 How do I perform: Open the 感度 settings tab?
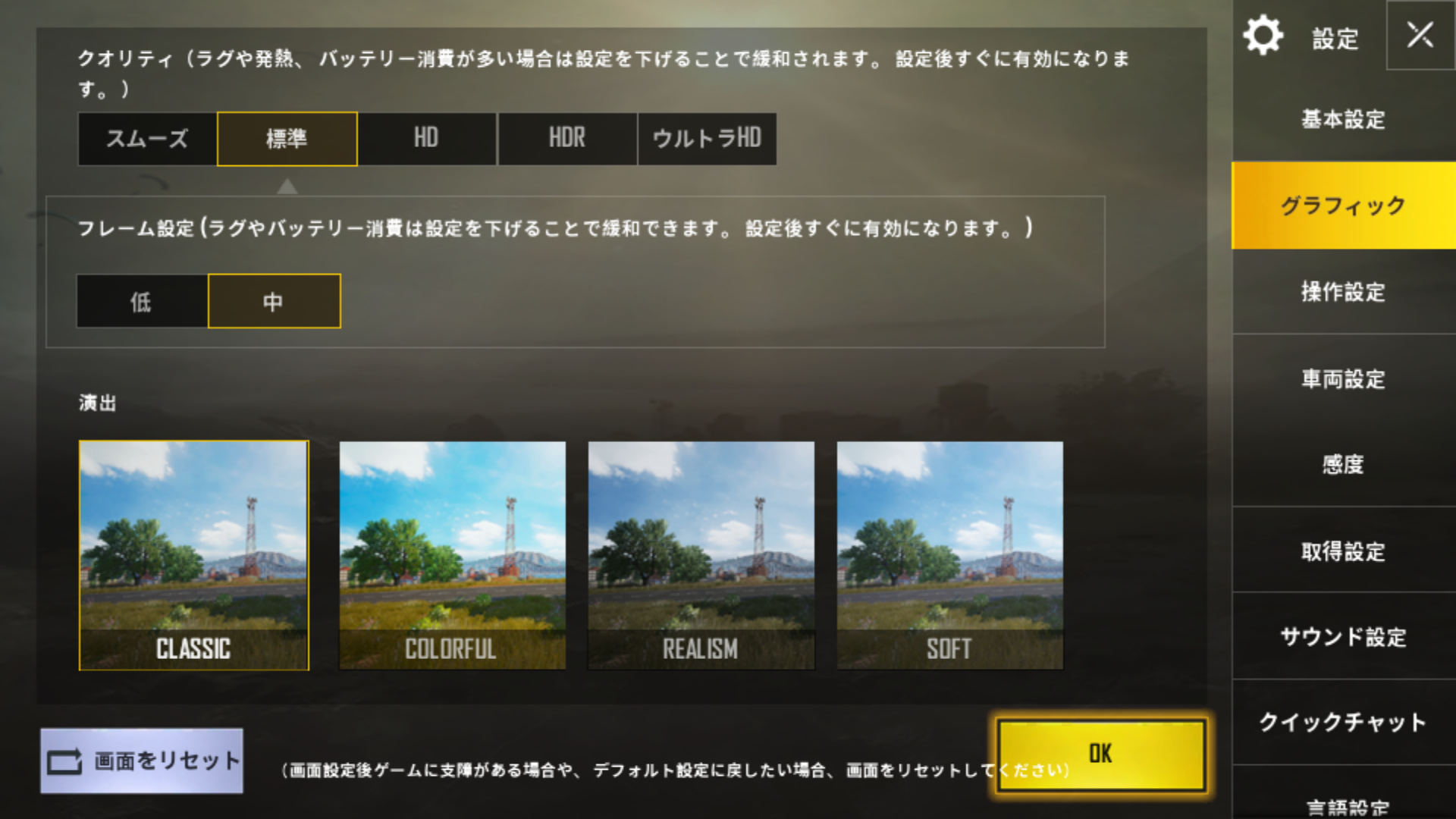[x=1344, y=463]
